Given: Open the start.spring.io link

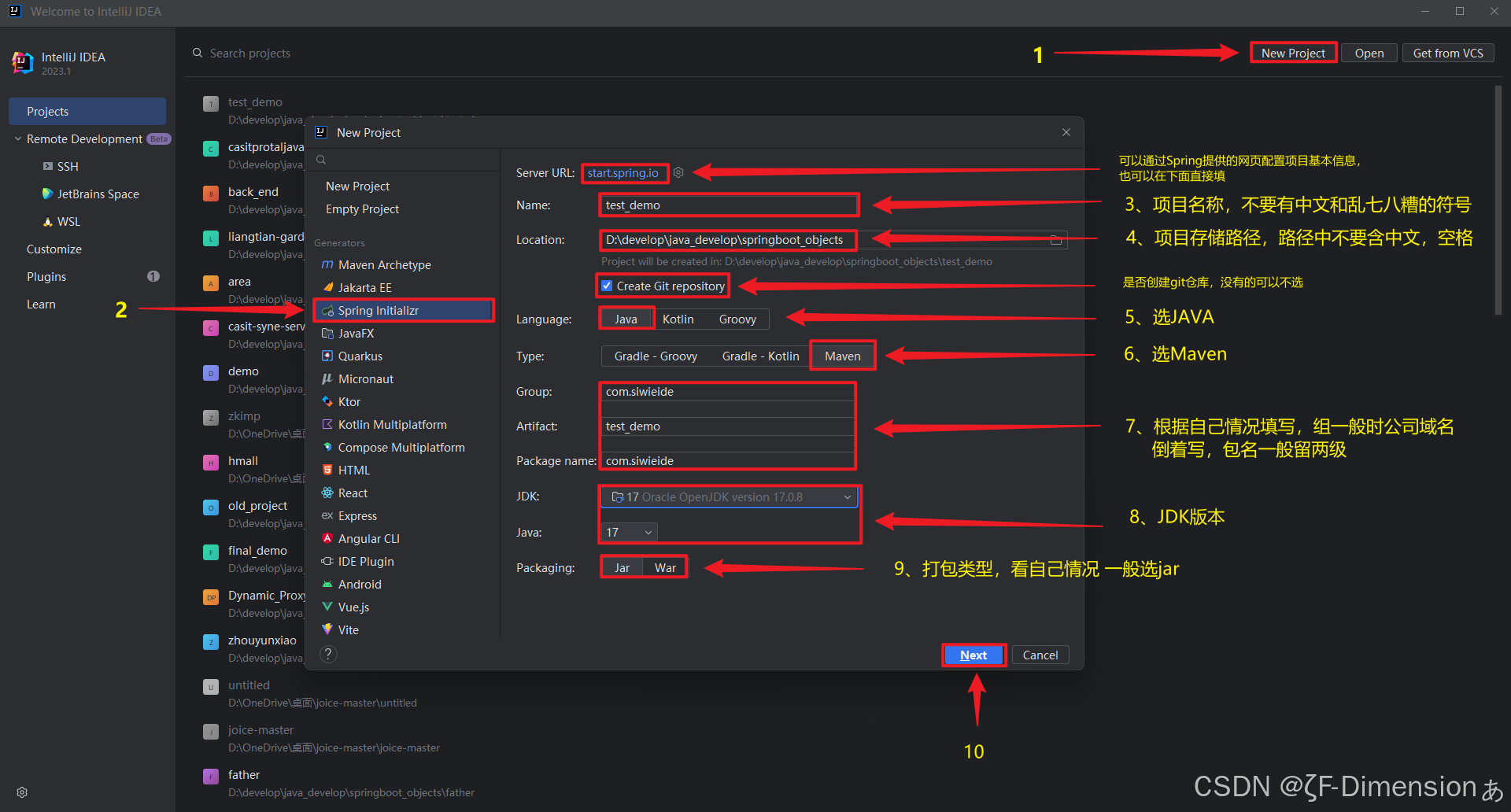Looking at the screenshot, I should (x=623, y=173).
